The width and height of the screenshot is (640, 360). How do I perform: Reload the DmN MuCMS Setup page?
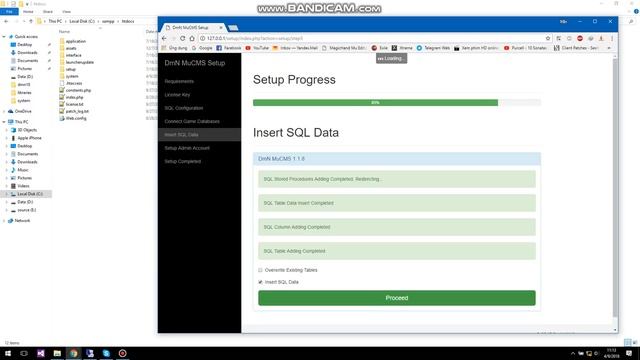click(x=182, y=38)
